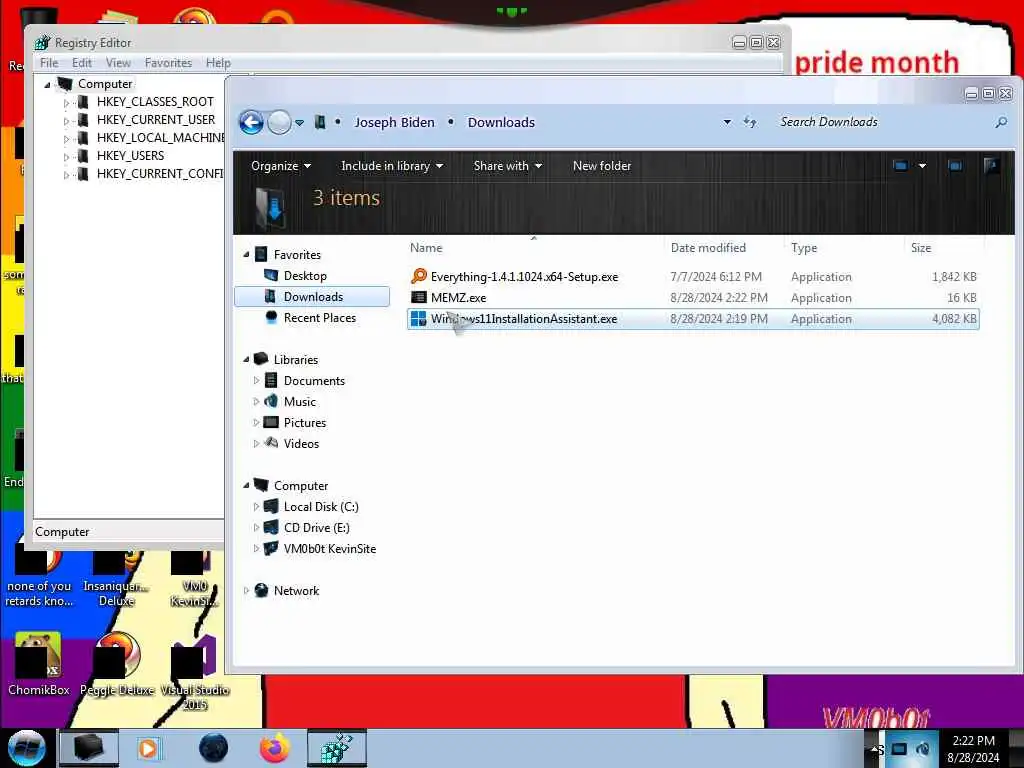Screen dimensions: 1024x768
Task: Click the Back arrow in Explorer
Action: point(251,122)
